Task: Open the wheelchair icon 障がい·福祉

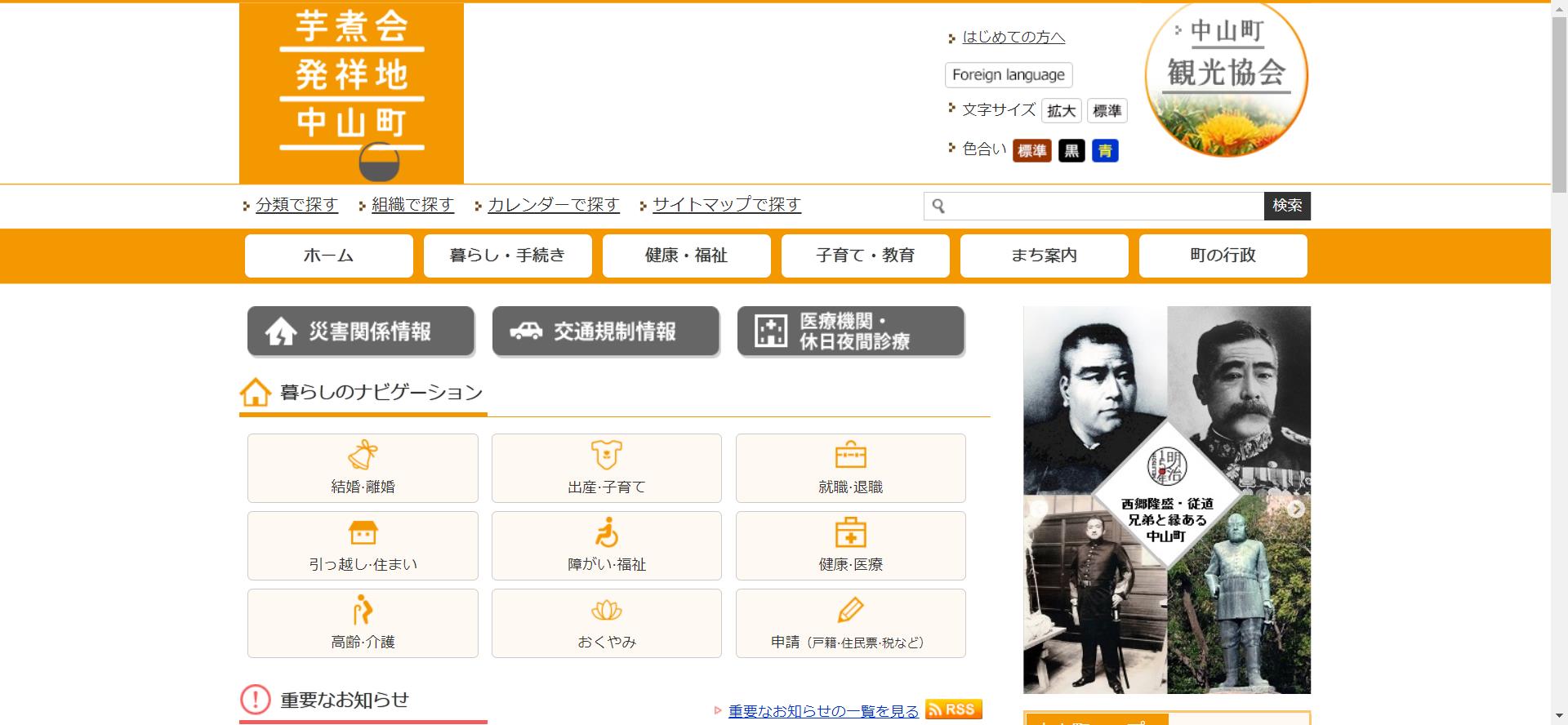Action: coord(606,533)
